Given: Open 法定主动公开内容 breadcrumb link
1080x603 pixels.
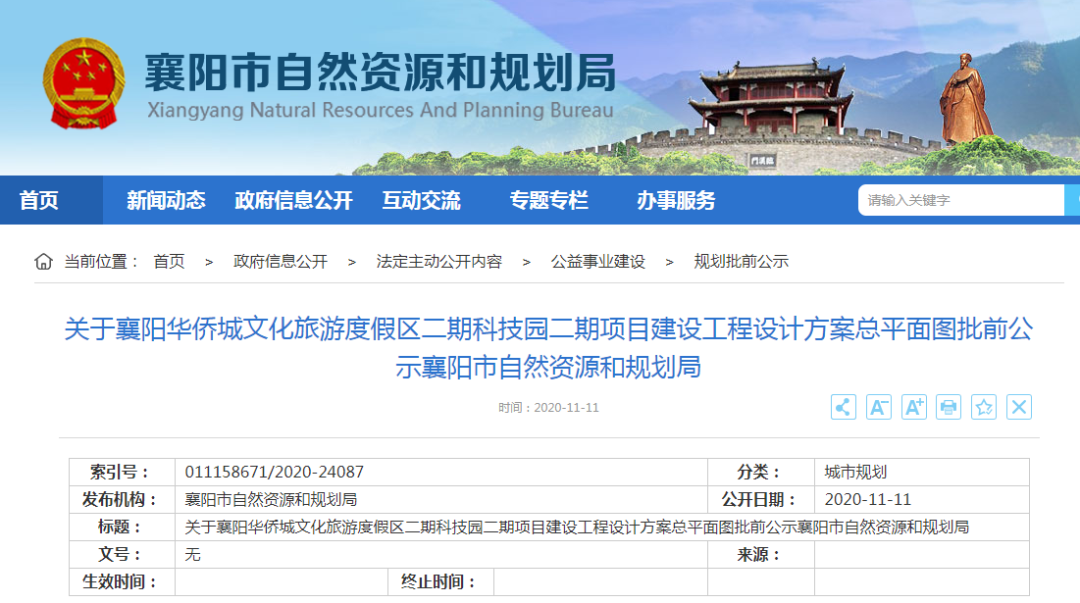Looking at the screenshot, I should pyautogui.click(x=439, y=262).
